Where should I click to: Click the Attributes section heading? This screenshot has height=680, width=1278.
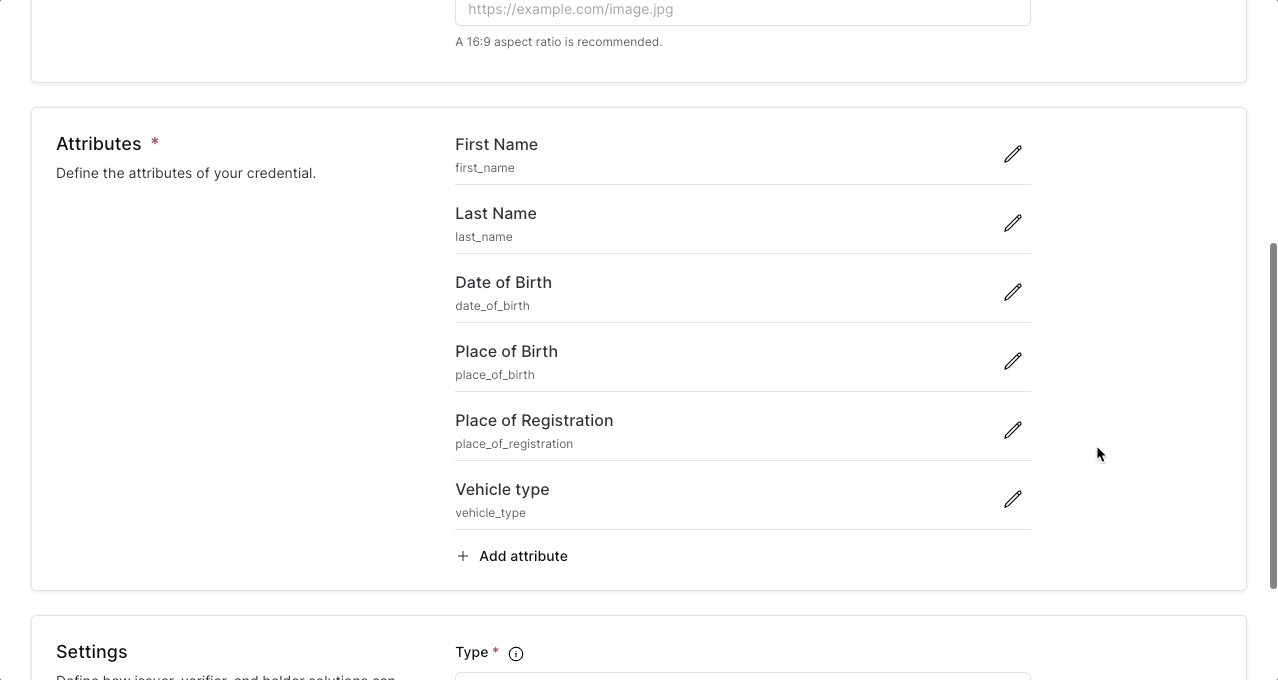tap(99, 144)
